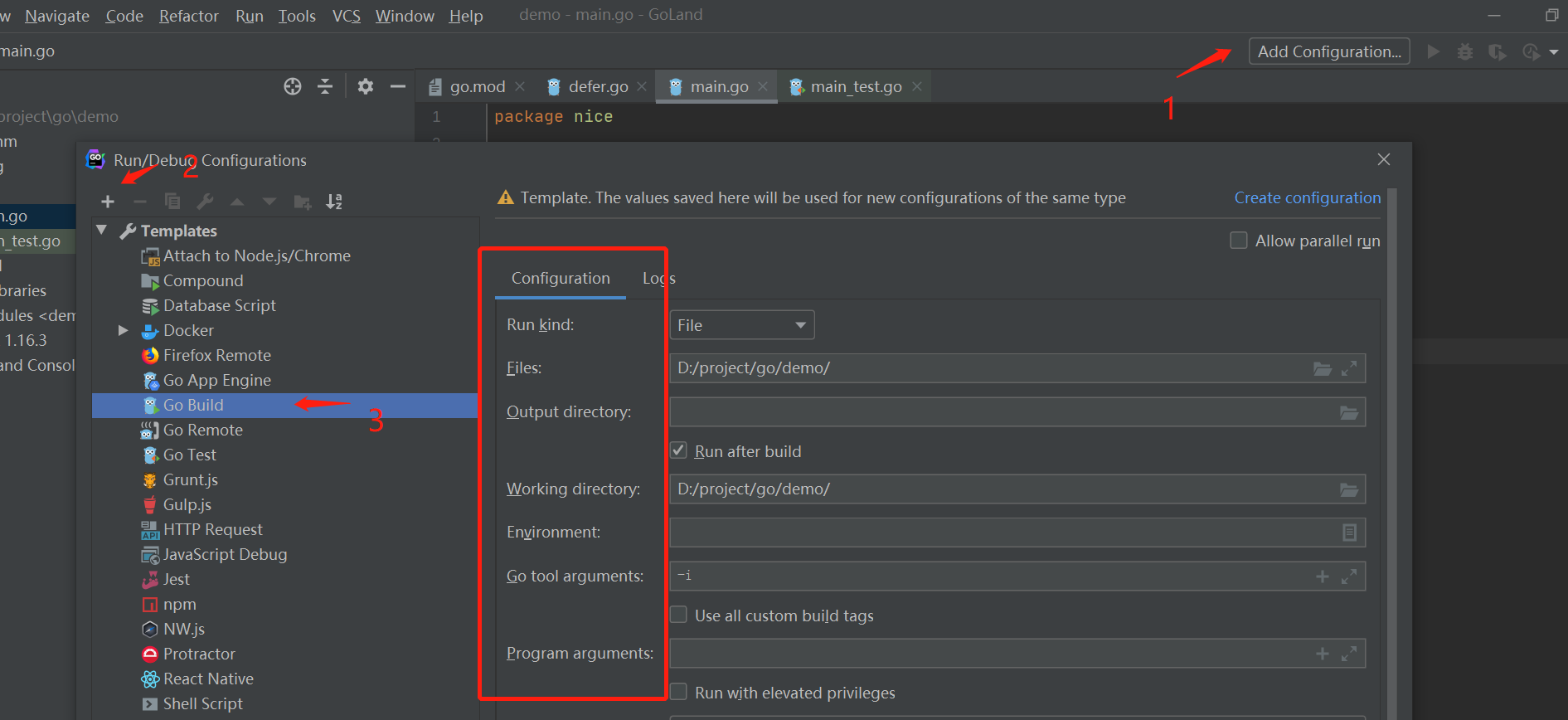Enable Use all custom build tags
The image size is (1568, 720).
click(678, 615)
